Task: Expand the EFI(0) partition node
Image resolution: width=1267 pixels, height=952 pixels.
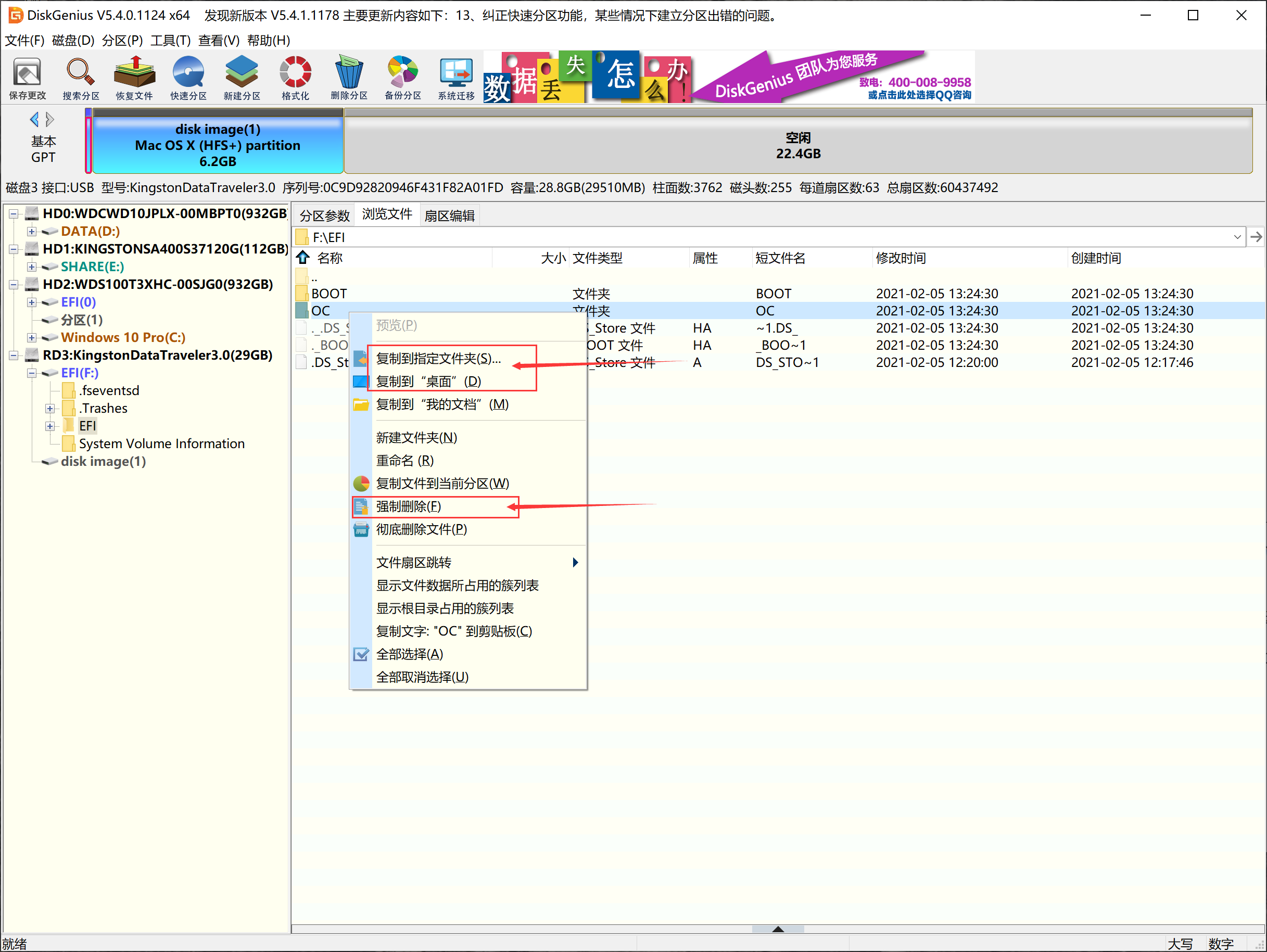Action: (x=32, y=302)
